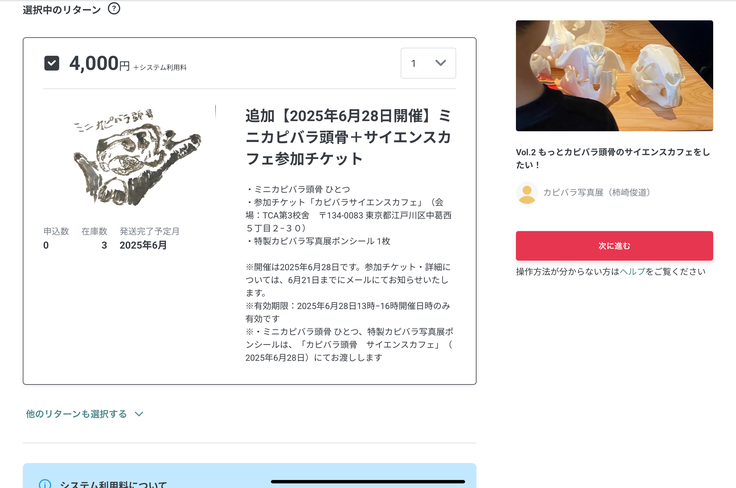736x488 pixels.
Task: Click the red 次に進む button
Action: (614, 246)
